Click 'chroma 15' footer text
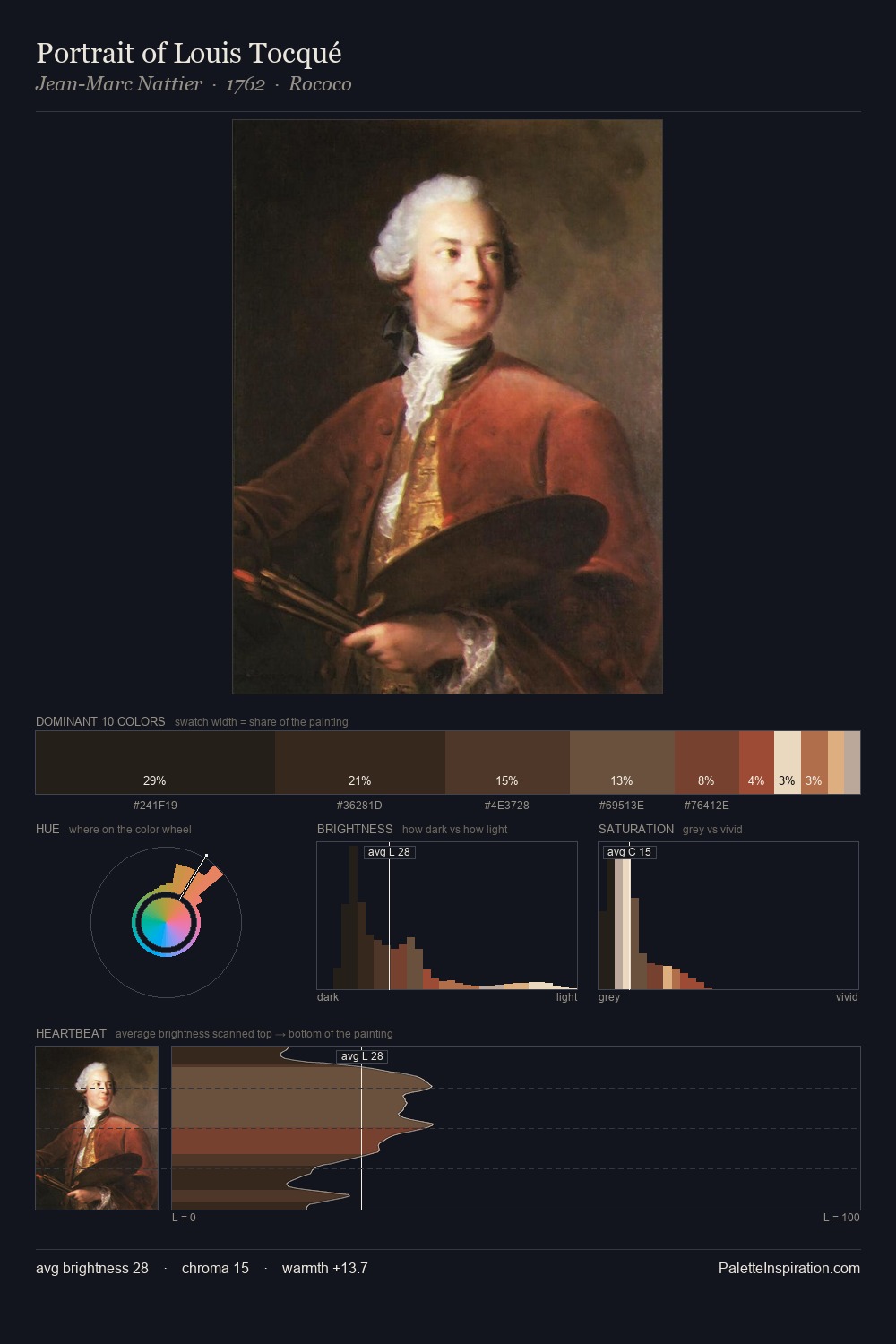Screen dimensions: 896x1344 coord(215,1268)
